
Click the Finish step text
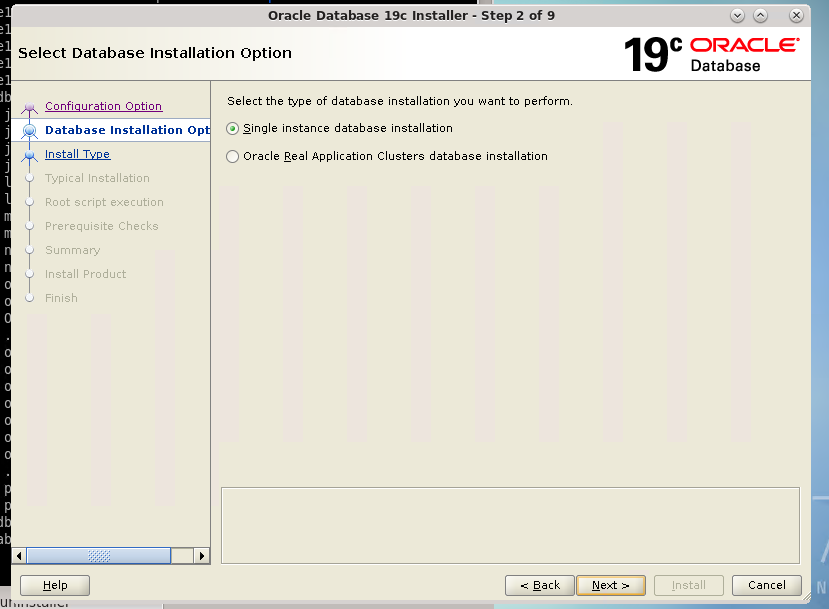[x=61, y=298]
